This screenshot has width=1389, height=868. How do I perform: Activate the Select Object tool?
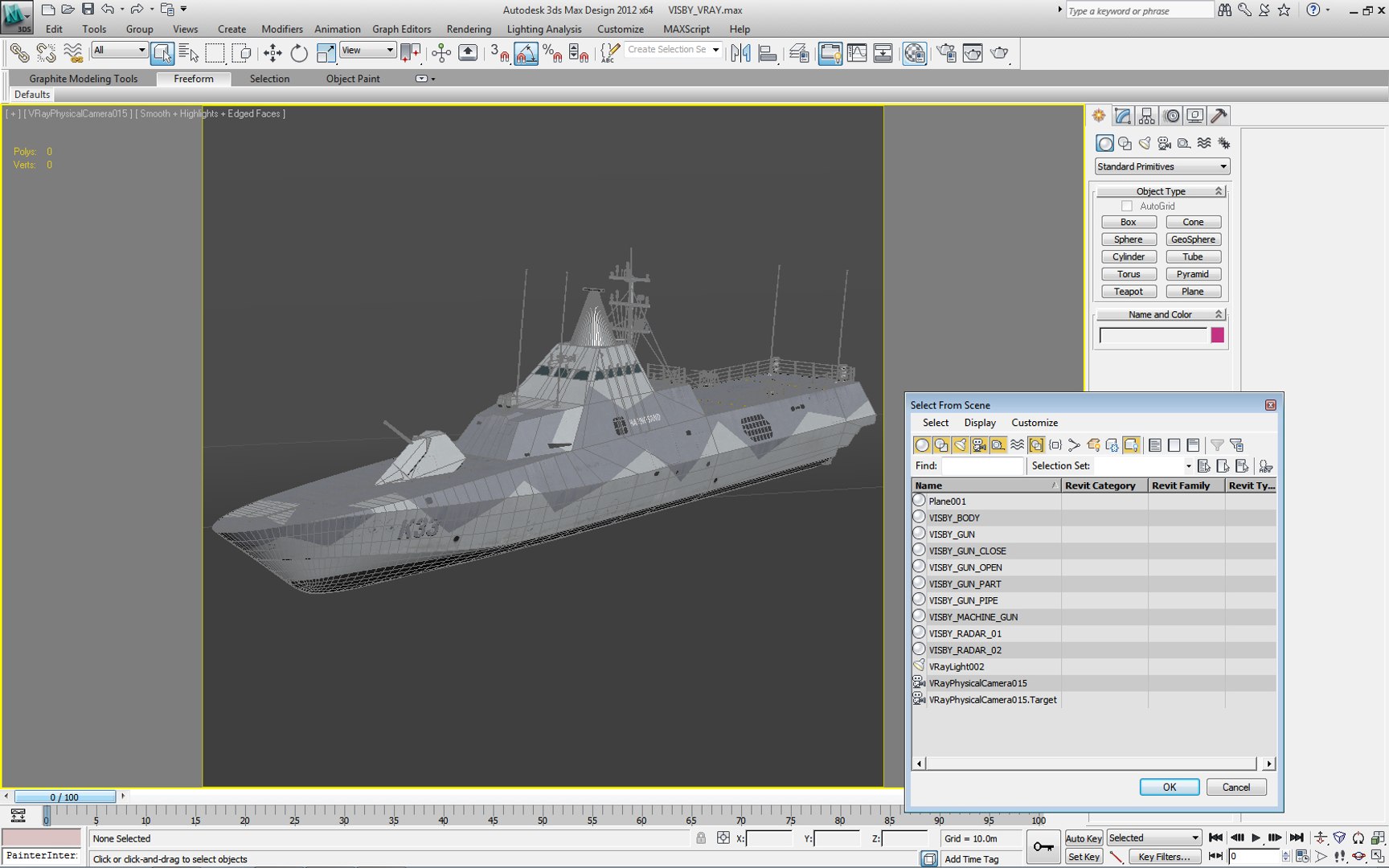[x=162, y=53]
